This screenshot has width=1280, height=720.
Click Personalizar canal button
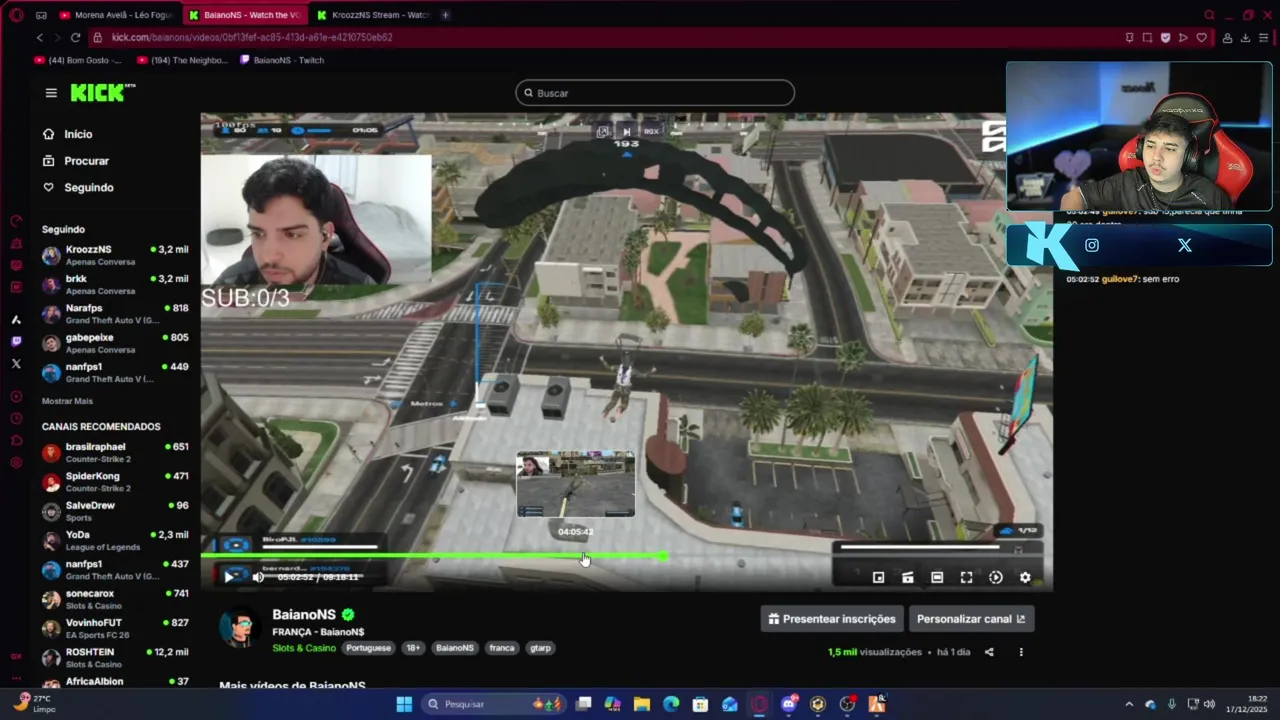[971, 619]
